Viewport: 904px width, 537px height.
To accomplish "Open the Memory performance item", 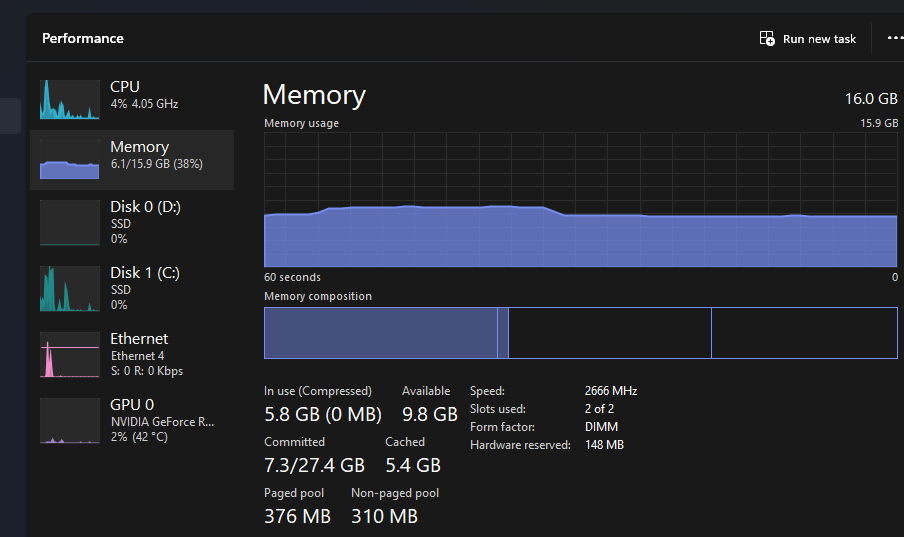I will pos(132,160).
